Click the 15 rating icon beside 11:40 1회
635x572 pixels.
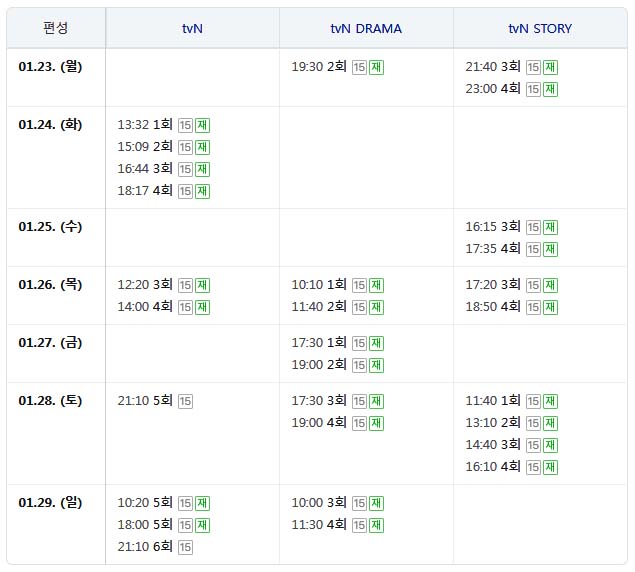[x=533, y=401]
